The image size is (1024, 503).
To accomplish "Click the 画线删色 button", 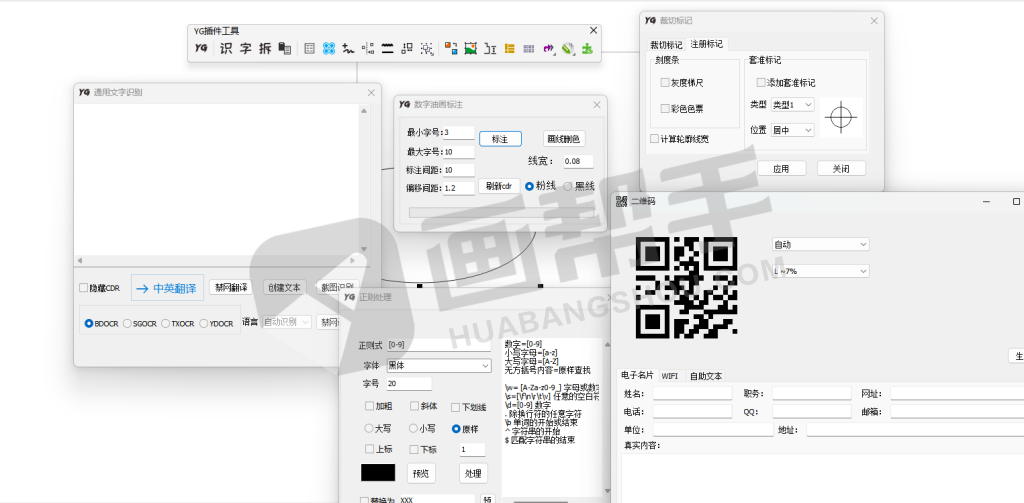I will (x=564, y=138).
